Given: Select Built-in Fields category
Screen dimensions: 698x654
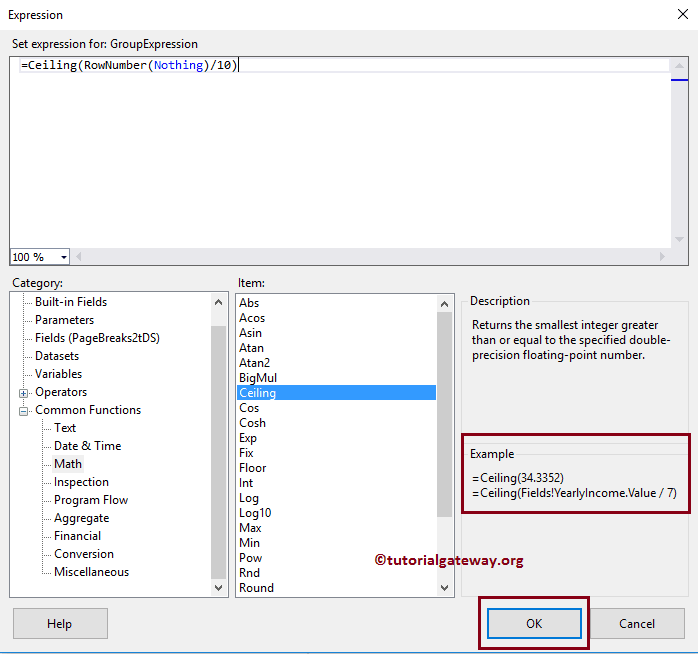Looking at the screenshot, I should [x=71, y=302].
